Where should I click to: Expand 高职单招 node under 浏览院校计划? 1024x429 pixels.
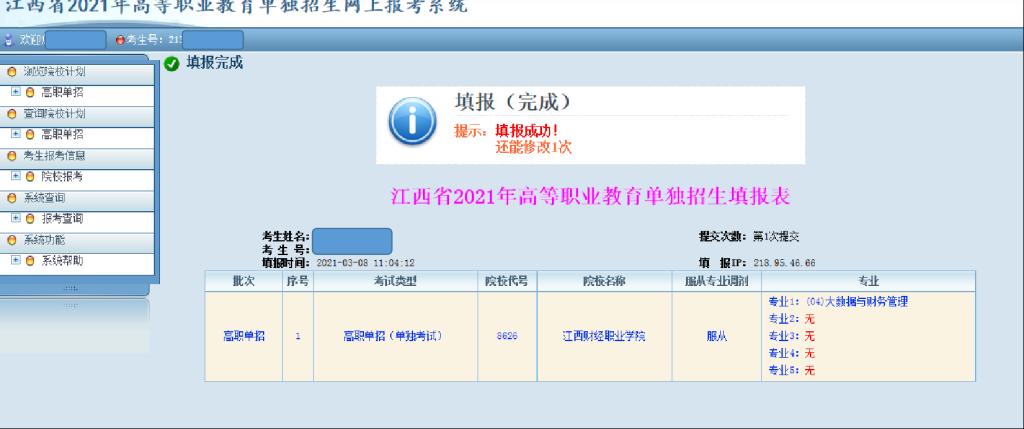point(15,92)
